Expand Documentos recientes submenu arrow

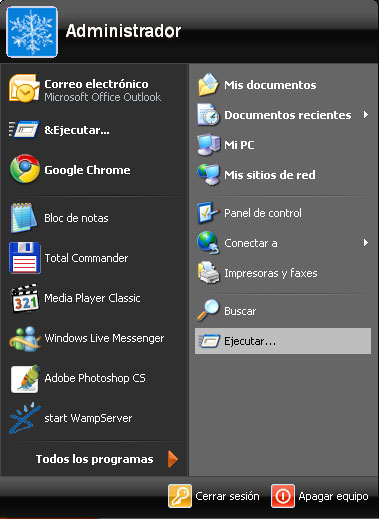(366, 115)
